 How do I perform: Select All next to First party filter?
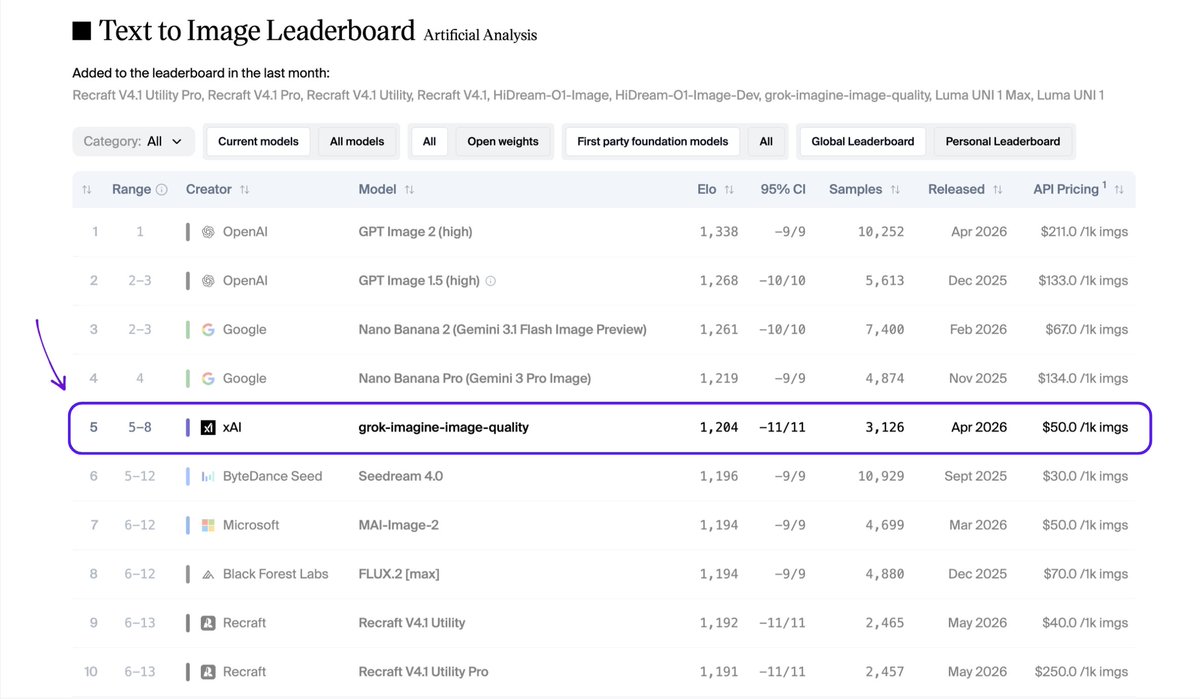click(766, 141)
